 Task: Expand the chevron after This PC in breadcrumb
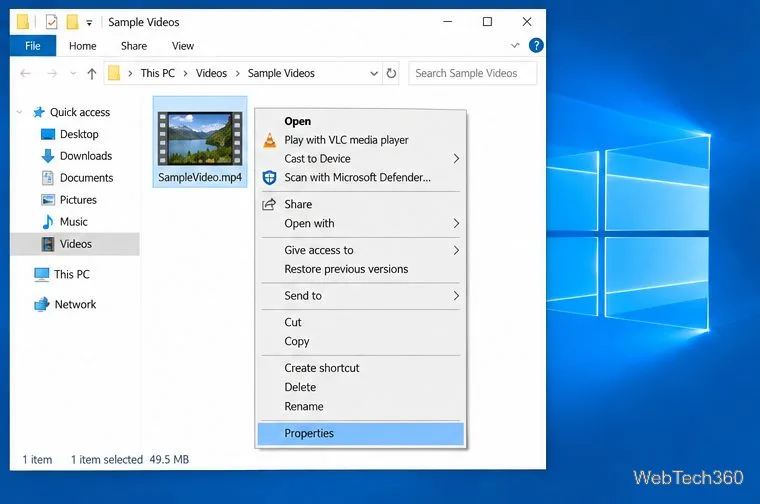[x=185, y=73]
